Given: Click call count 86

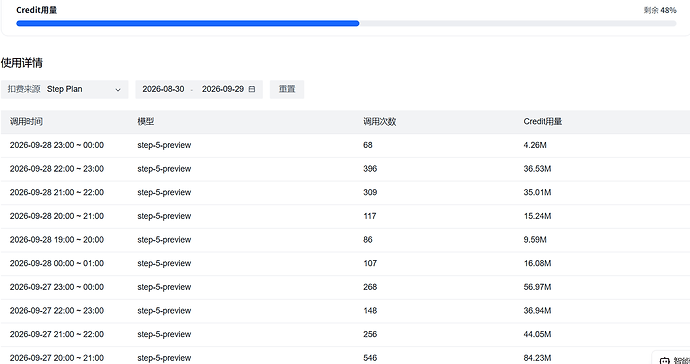Looking at the screenshot, I should (368, 240).
